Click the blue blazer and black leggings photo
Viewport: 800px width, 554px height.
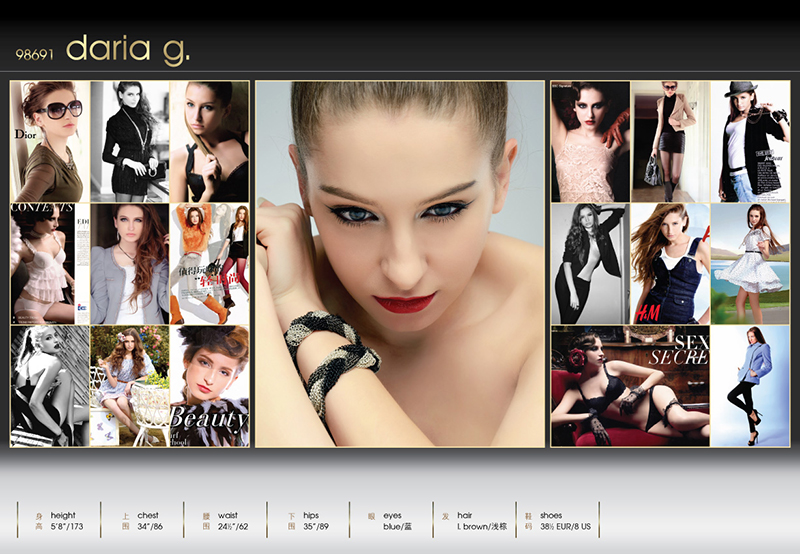(750, 386)
